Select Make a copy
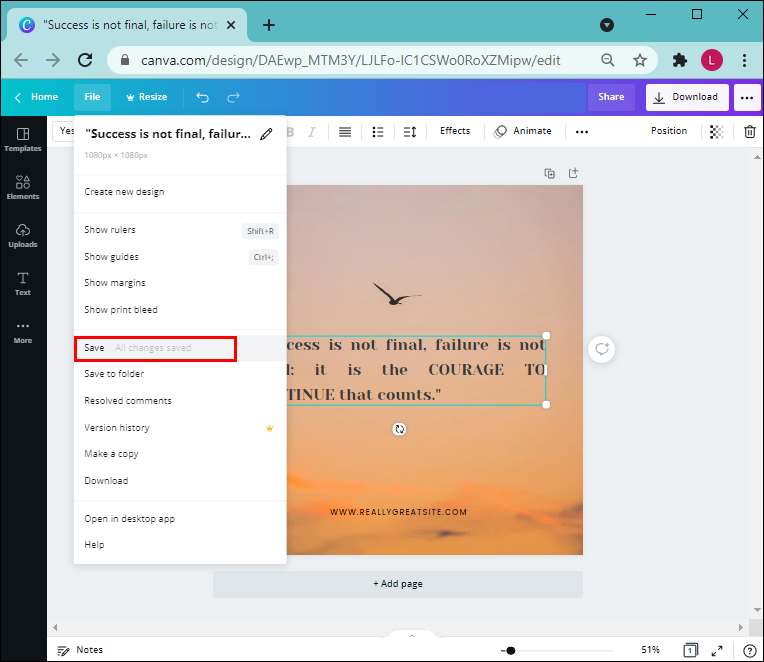 pos(180,454)
